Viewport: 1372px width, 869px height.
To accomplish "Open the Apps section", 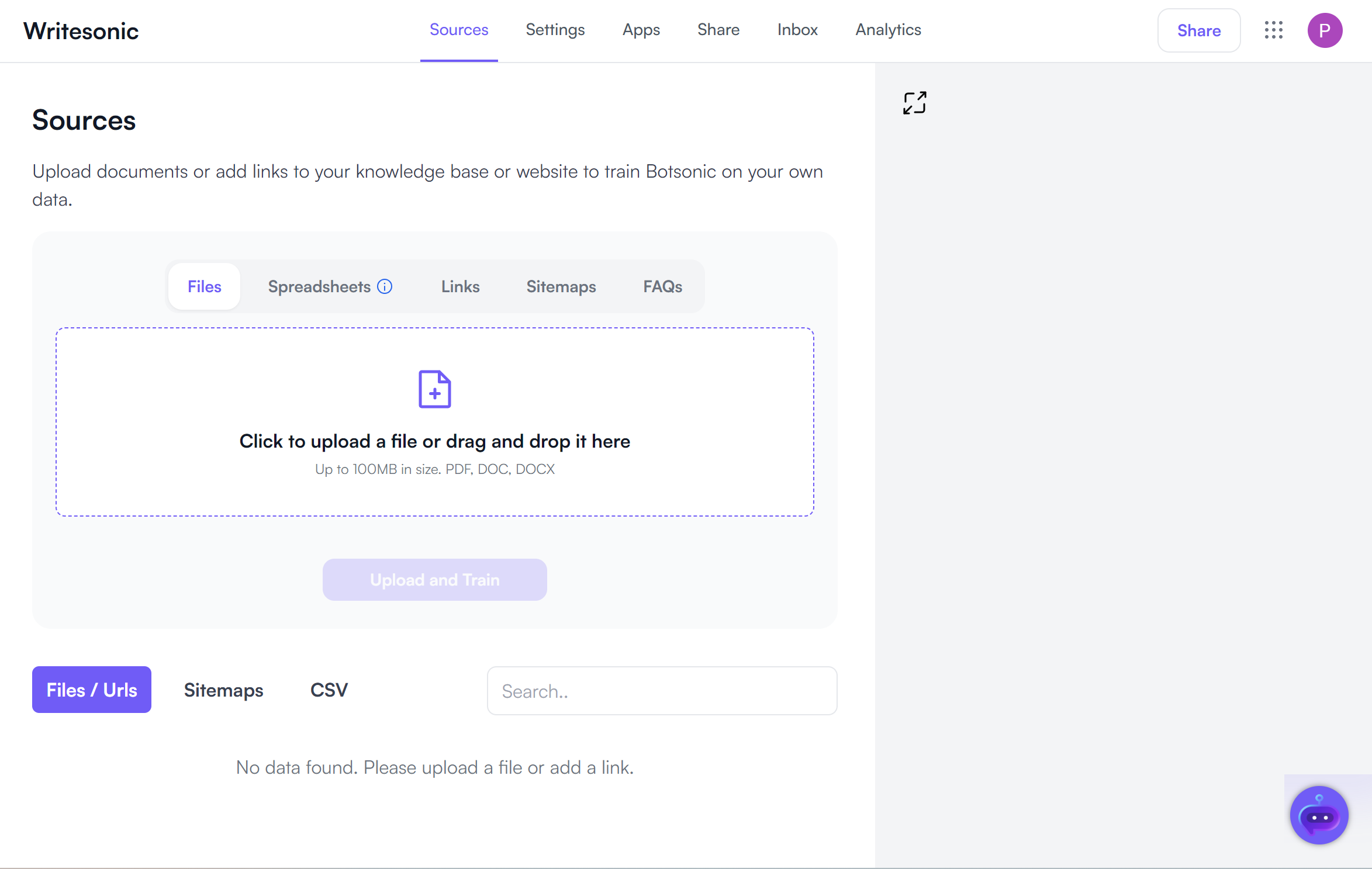I will tap(641, 30).
